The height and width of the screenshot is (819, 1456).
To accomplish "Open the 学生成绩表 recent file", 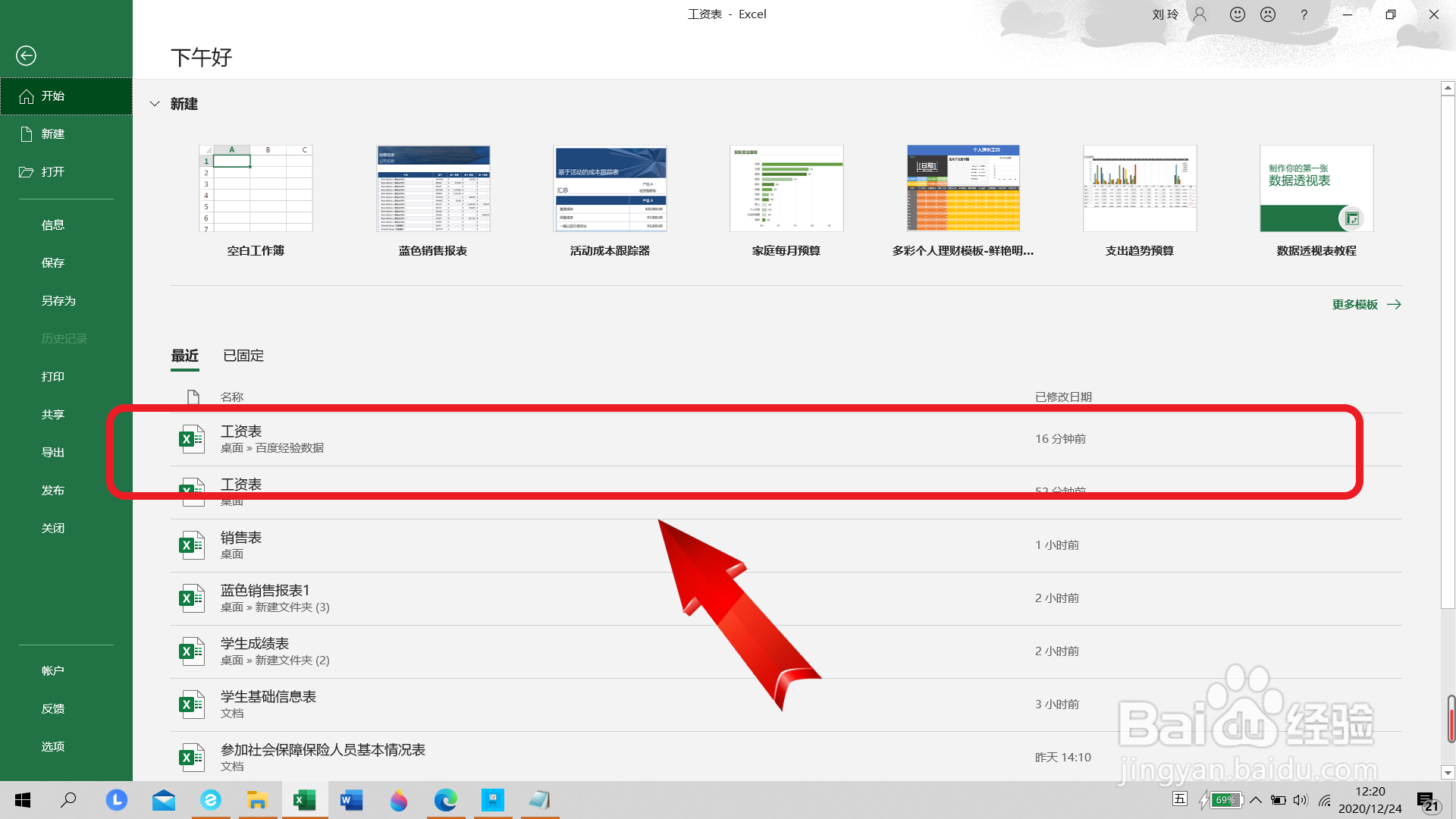I will pos(786,652).
